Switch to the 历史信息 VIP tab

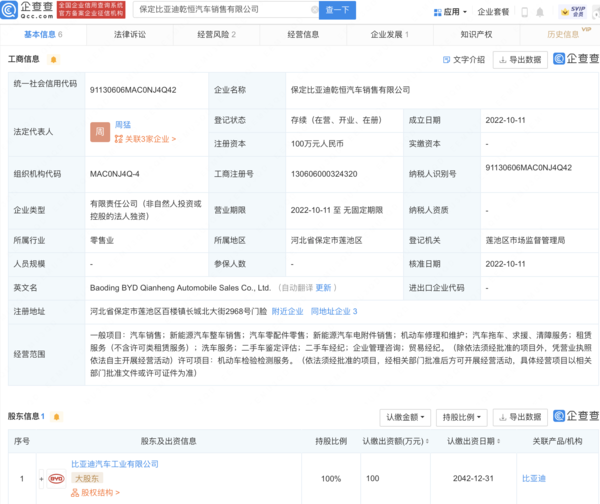click(x=563, y=34)
